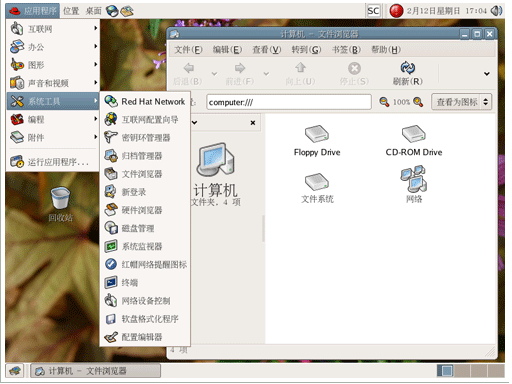Screen dimensions: 512x384
Task: Launch 磁盘管理
Action: pos(145,228)
